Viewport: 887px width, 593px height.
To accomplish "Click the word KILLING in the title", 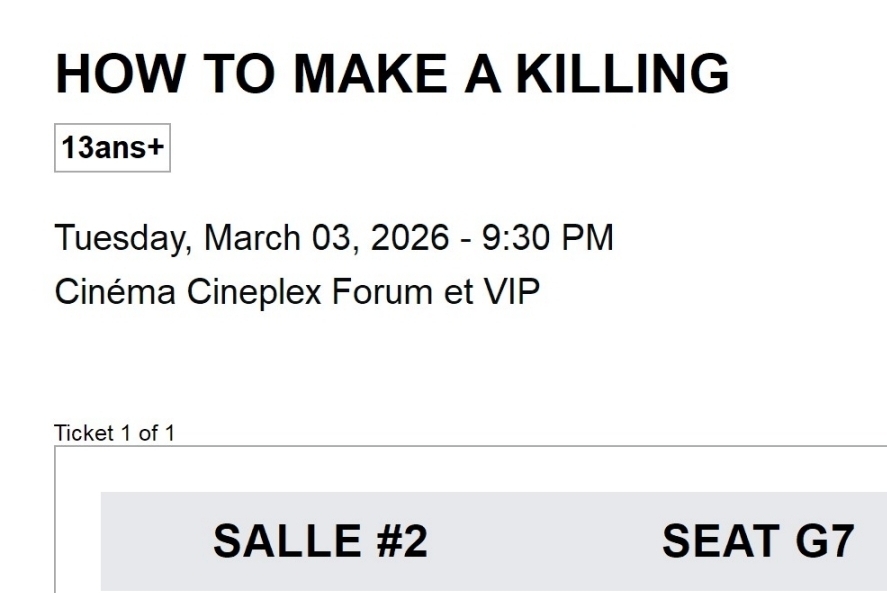I will [x=623, y=75].
